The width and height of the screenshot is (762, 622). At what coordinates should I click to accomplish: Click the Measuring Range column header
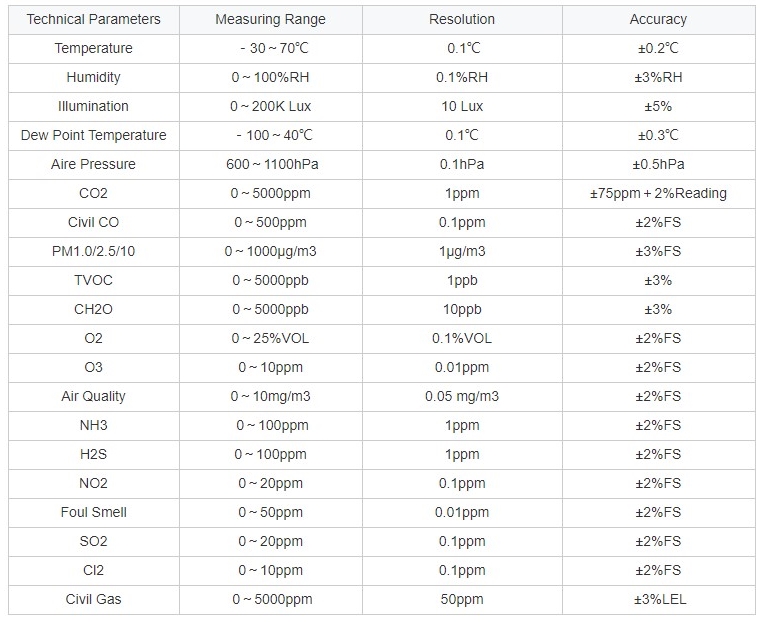[270, 19]
